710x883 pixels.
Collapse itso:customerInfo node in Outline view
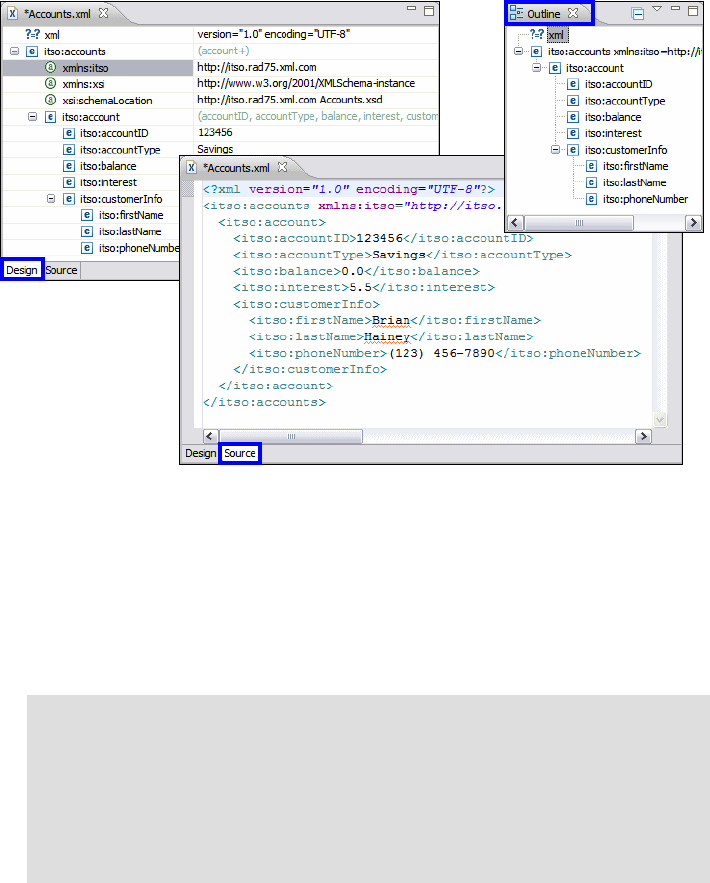(555, 150)
